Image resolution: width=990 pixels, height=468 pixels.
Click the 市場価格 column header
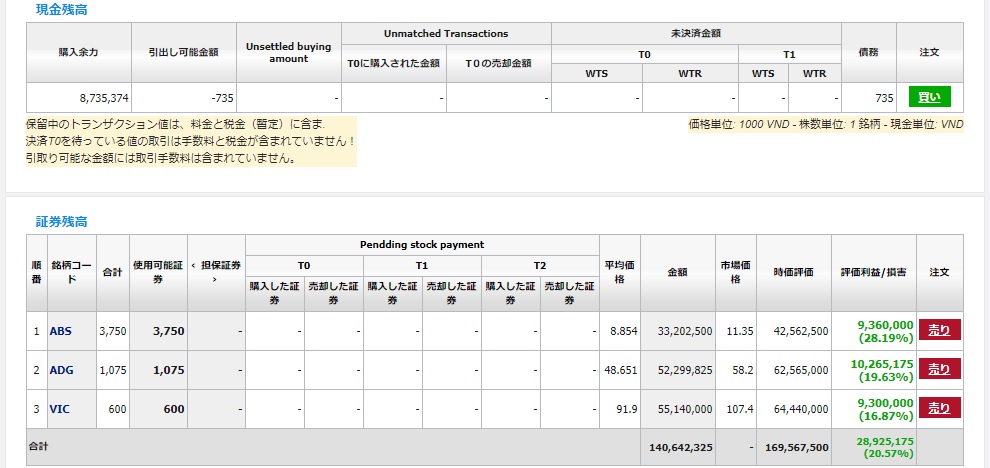[736, 272]
